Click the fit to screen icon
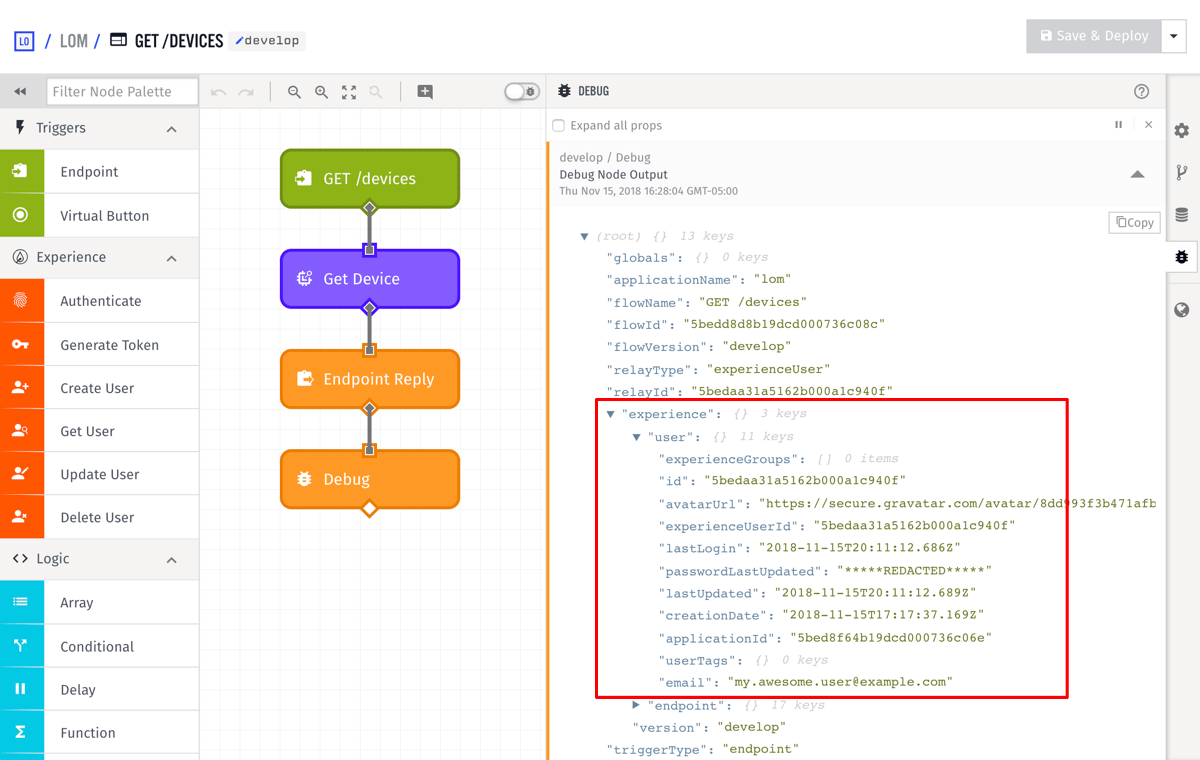 tap(348, 92)
